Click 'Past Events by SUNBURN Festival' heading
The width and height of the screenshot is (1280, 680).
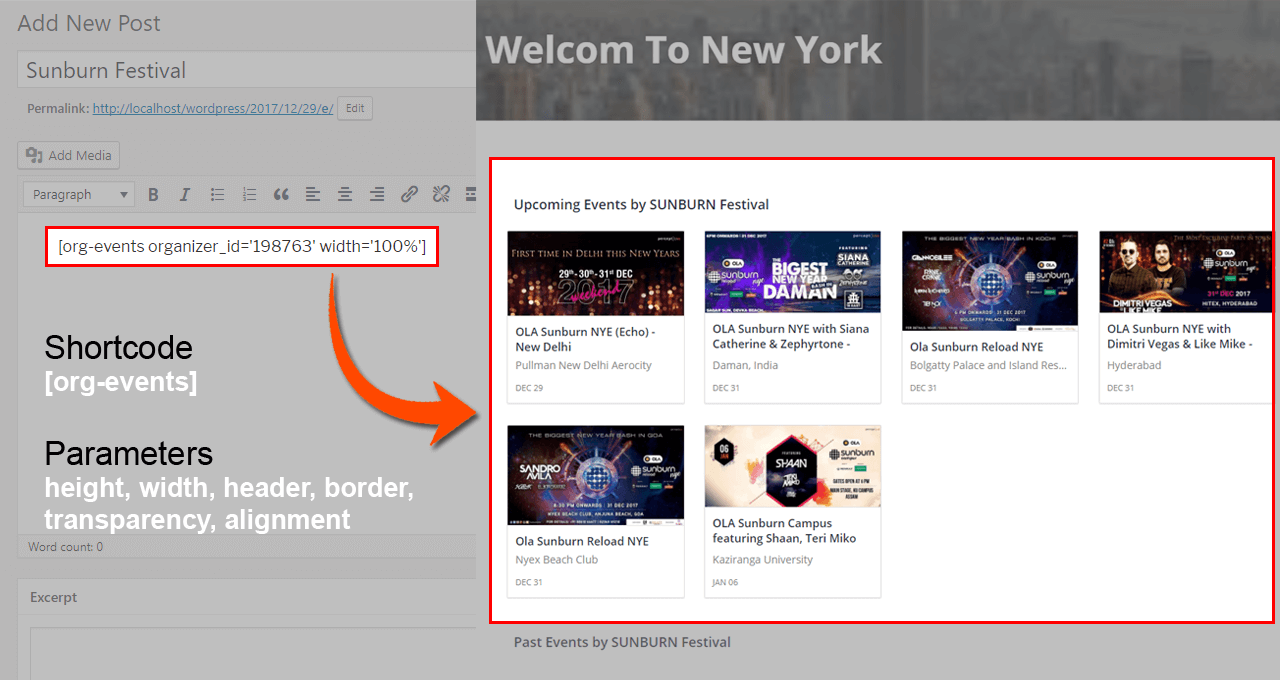click(x=622, y=642)
